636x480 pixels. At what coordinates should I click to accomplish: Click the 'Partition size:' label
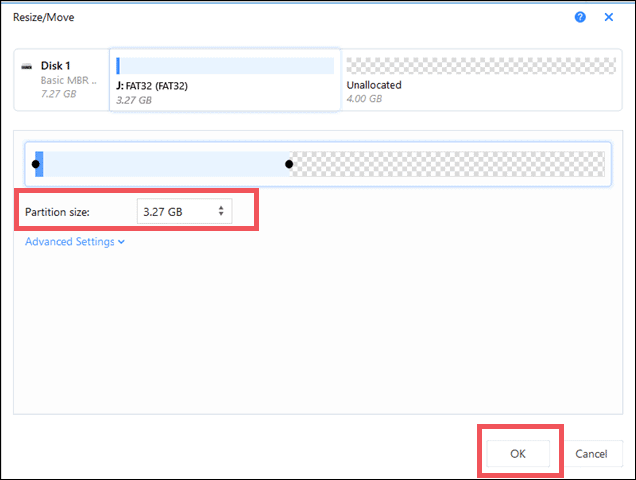[x=57, y=212]
